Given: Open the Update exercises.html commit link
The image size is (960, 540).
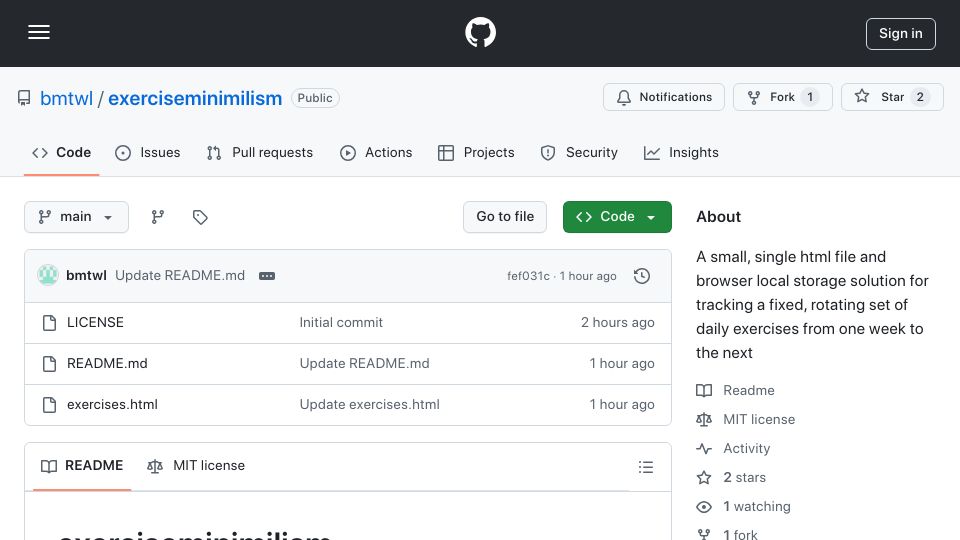Looking at the screenshot, I should click(x=369, y=405).
